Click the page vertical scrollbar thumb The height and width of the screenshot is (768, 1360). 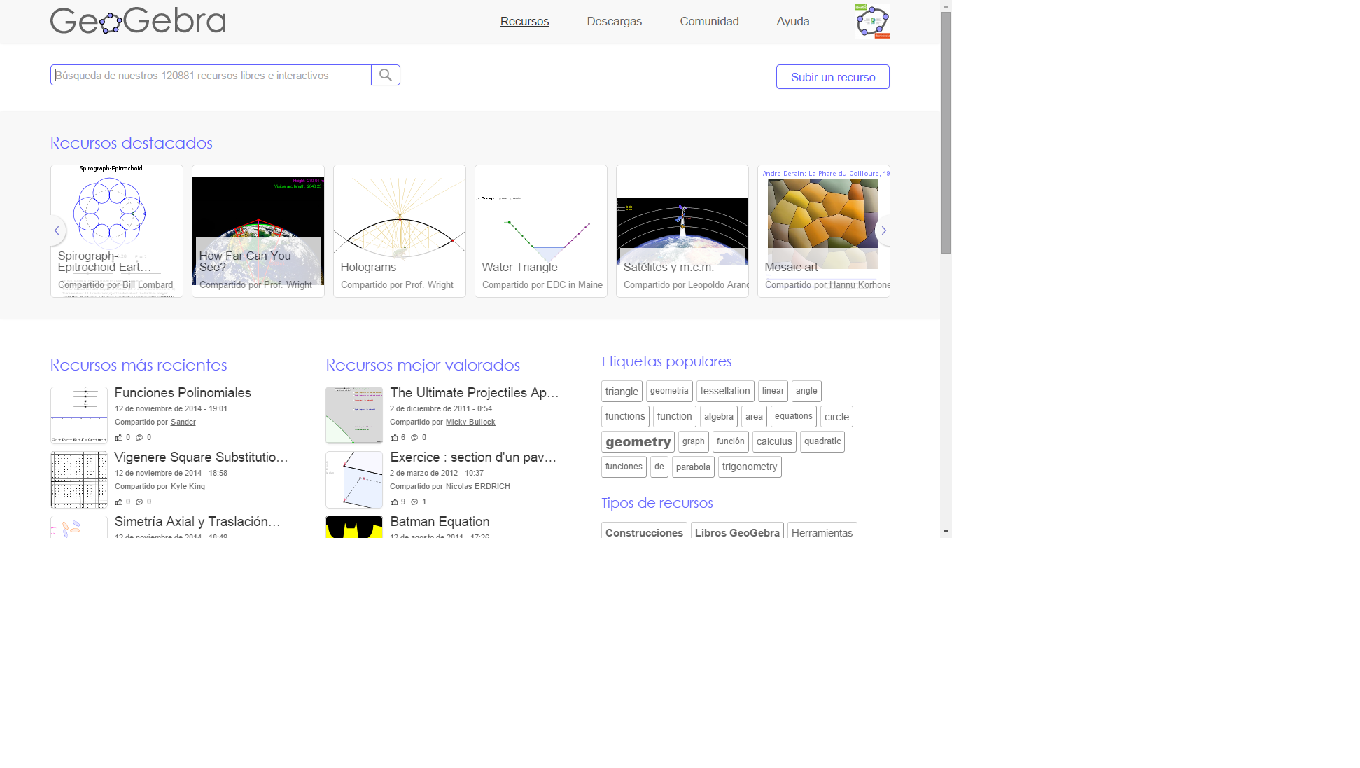pos(946,132)
